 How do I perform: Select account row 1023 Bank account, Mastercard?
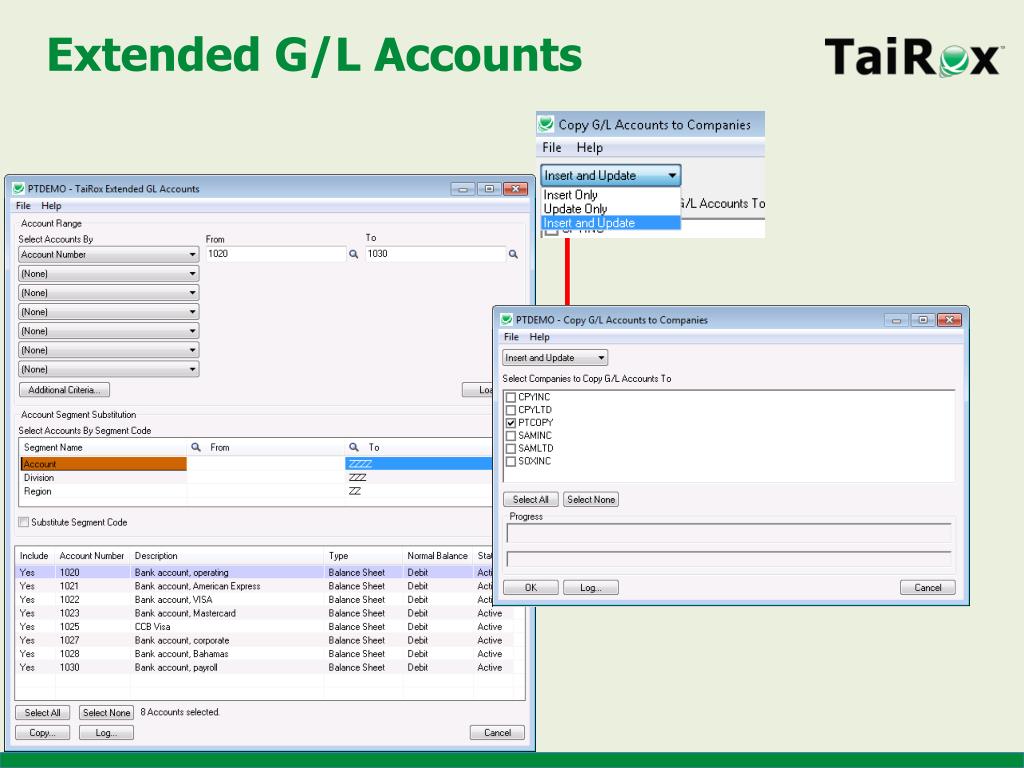pos(264,613)
